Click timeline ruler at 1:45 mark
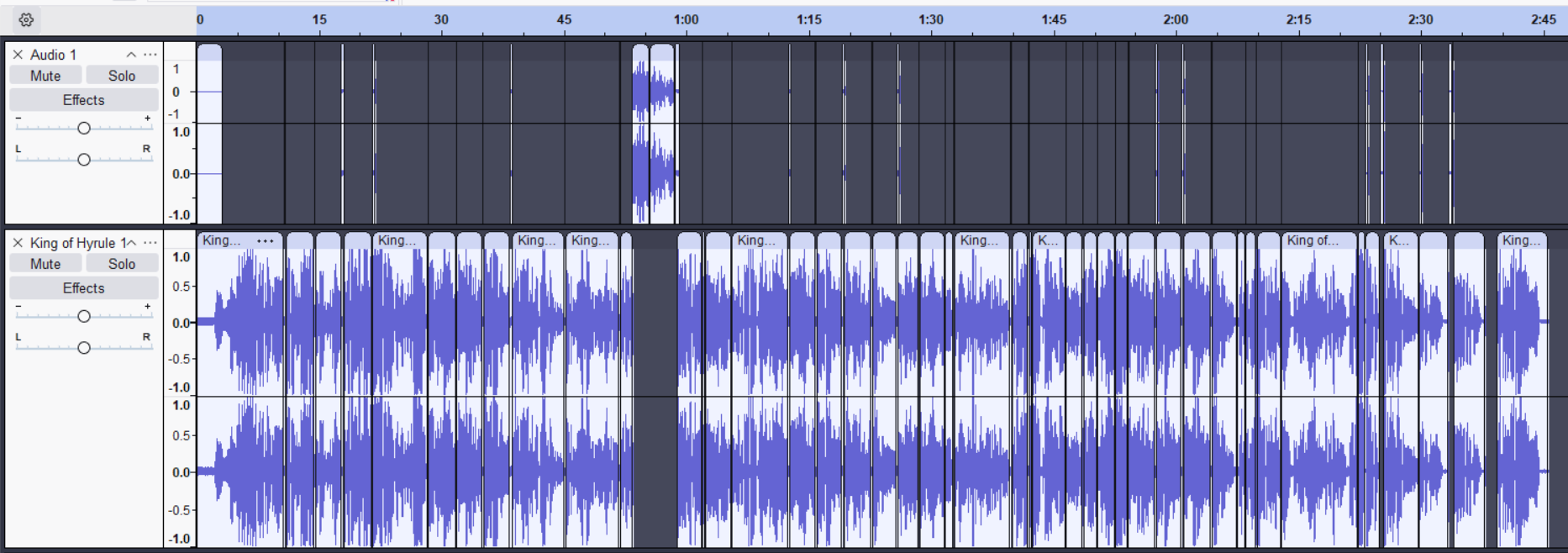1568x553 pixels. tap(1054, 20)
